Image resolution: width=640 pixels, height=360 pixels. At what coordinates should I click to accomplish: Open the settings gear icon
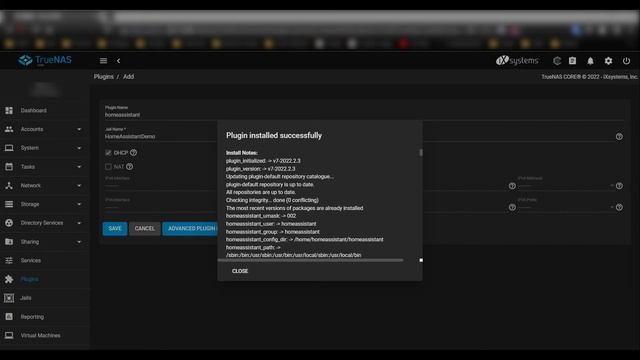point(608,61)
